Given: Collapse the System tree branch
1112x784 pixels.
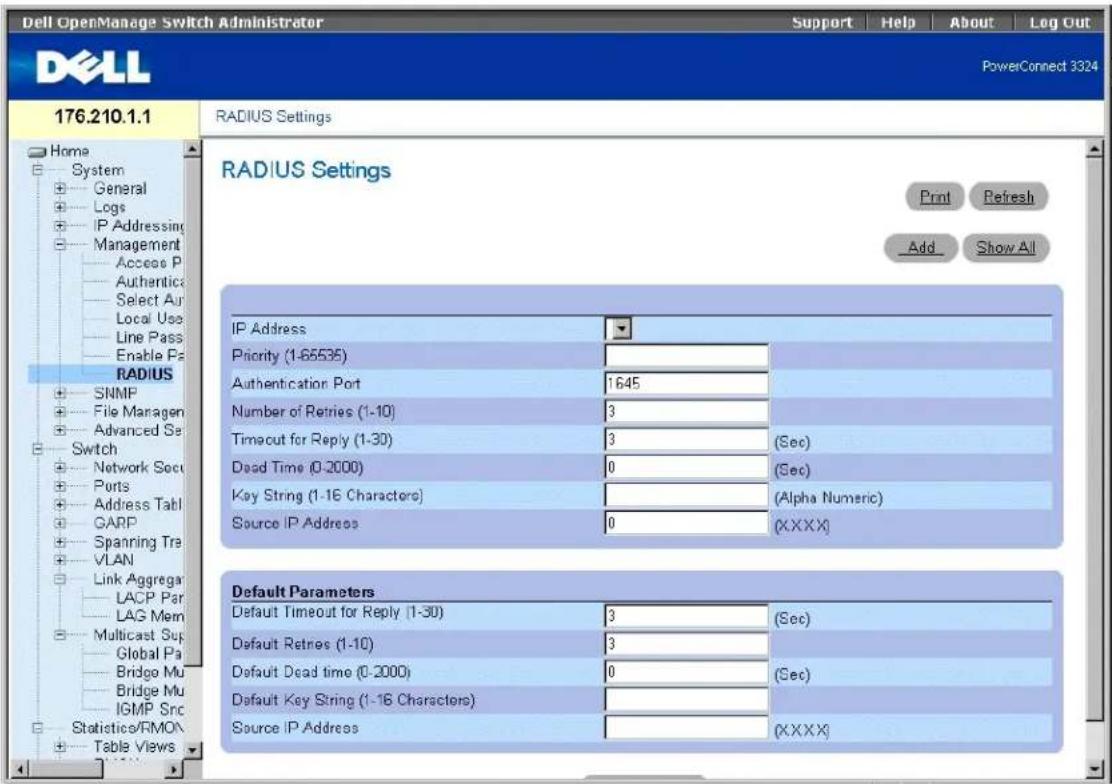Looking at the screenshot, I should (x=38, y=170).
